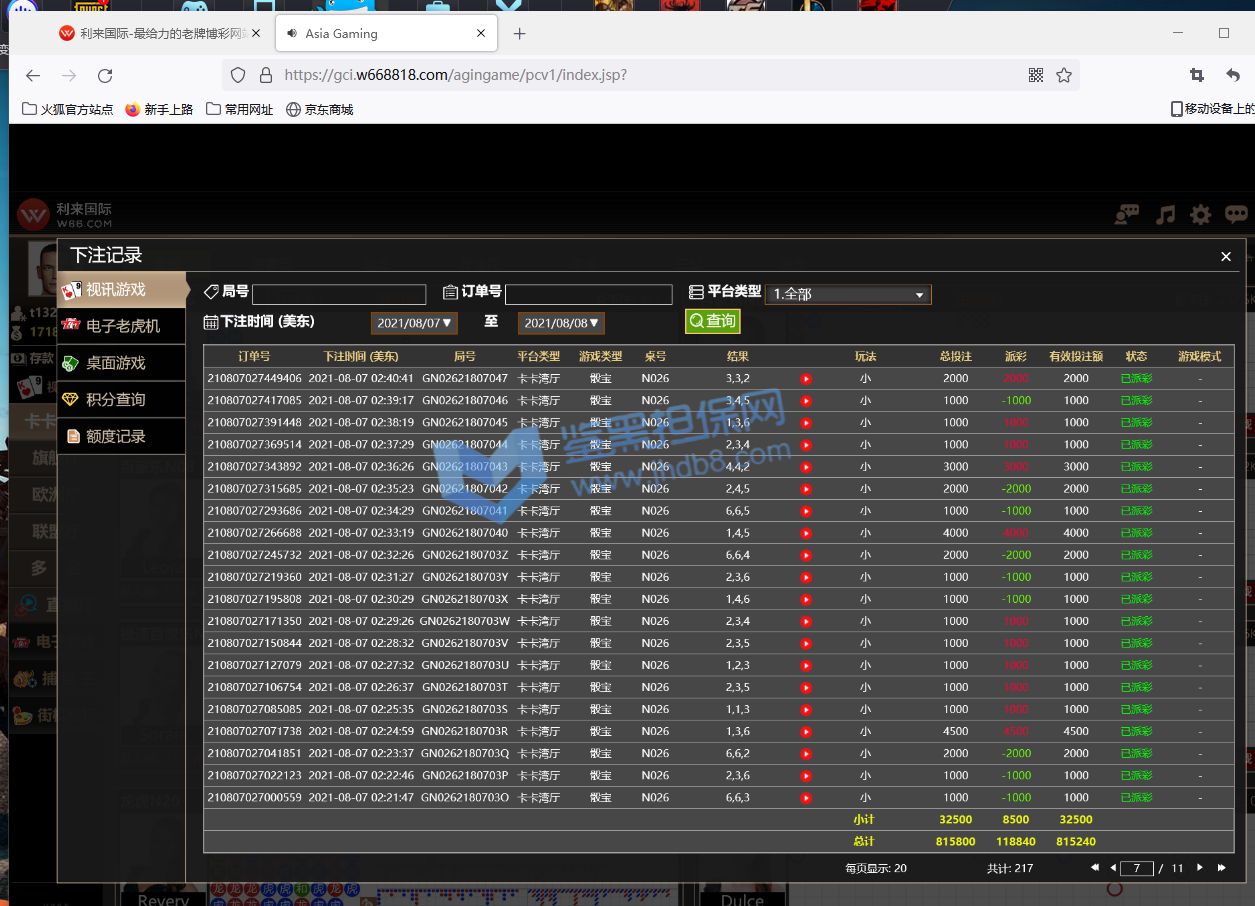This screenshot has height=906, width=1255.
Task: Go to the previous page of records
Action: pyautogui.click(x=1113, y=868)
